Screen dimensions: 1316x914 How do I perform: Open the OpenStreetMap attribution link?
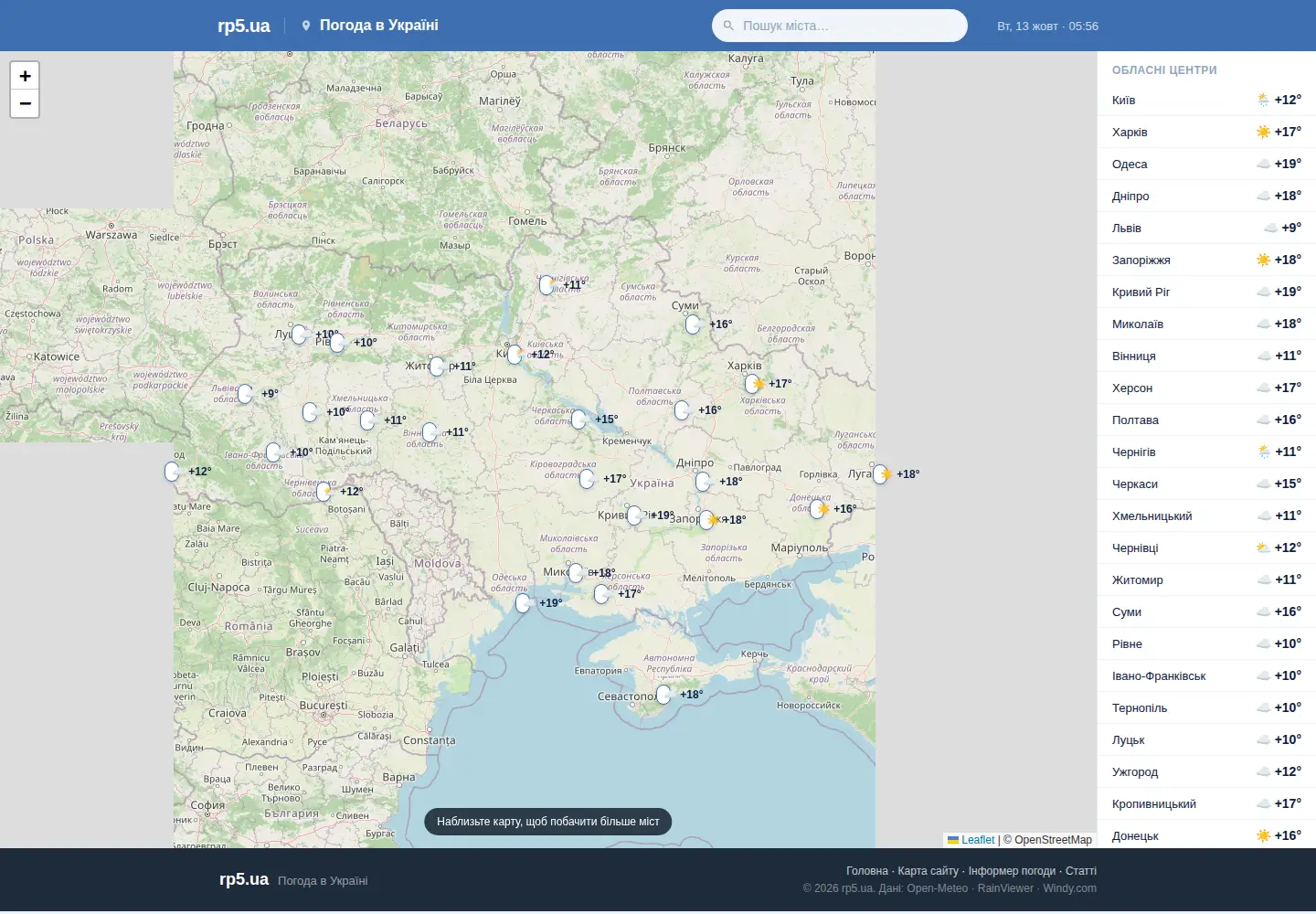coord(1053,840)
